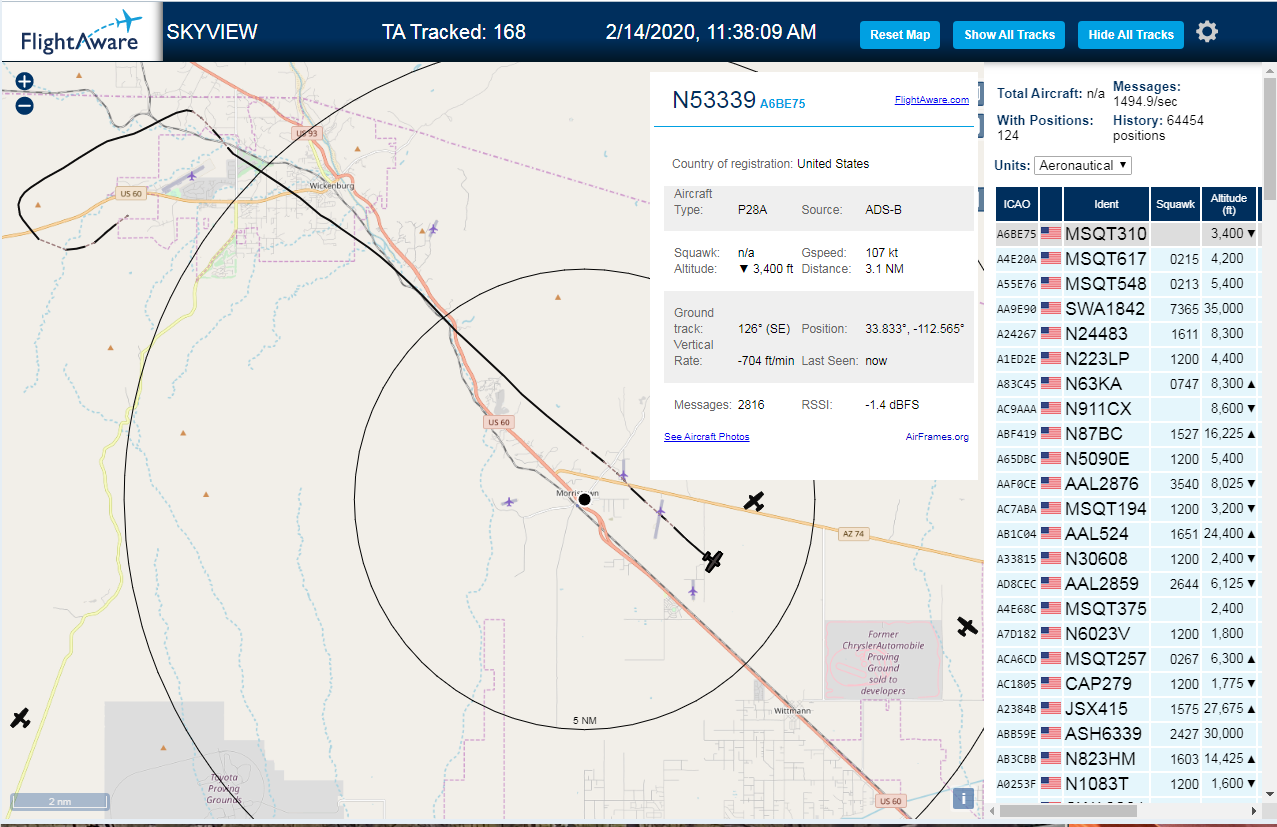Select purple aircraft icon at Wickenburg airport

[193, 175]
